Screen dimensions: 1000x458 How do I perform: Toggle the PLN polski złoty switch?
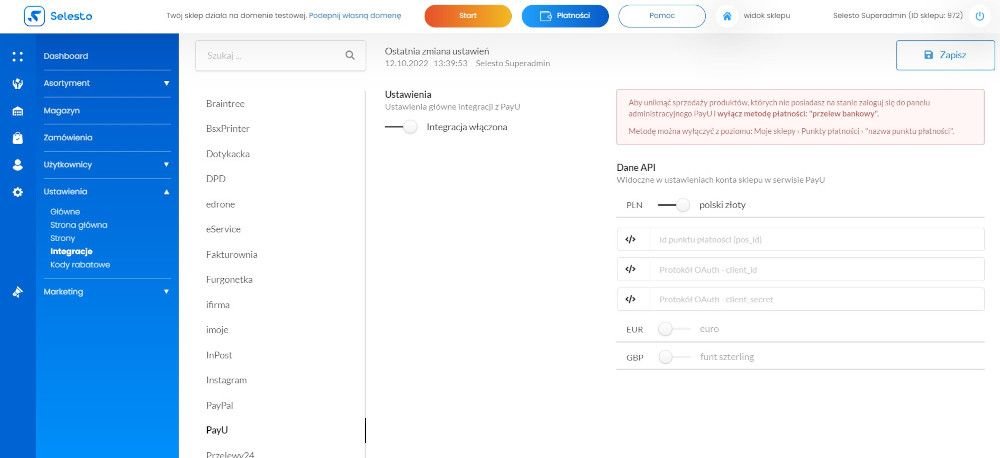click(x=673, y=205)
